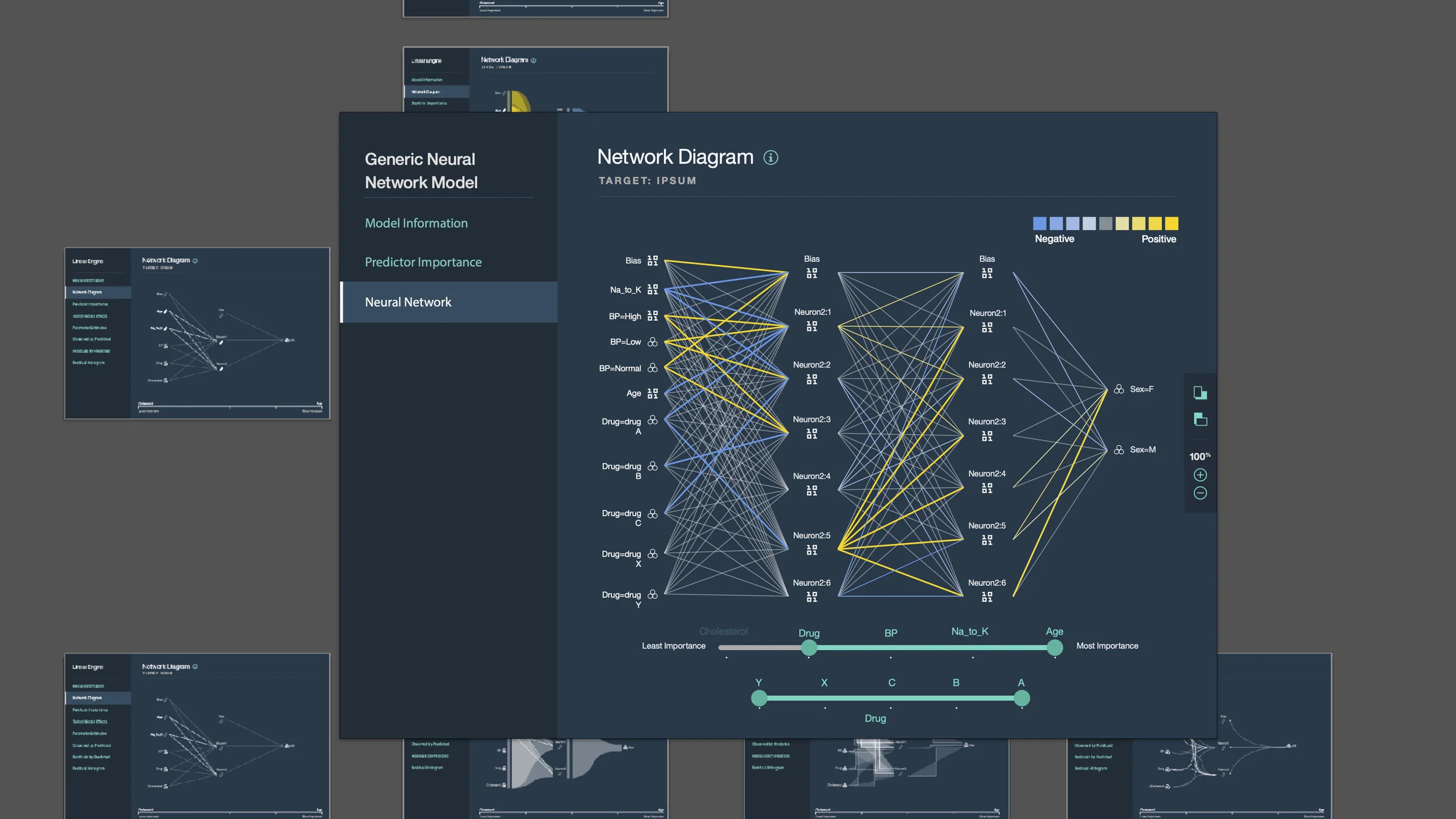Image resolution: width=1456 pixels, height=819 pixels.
Task: Click the zoom in plus icon
Action: point(1199,475)
